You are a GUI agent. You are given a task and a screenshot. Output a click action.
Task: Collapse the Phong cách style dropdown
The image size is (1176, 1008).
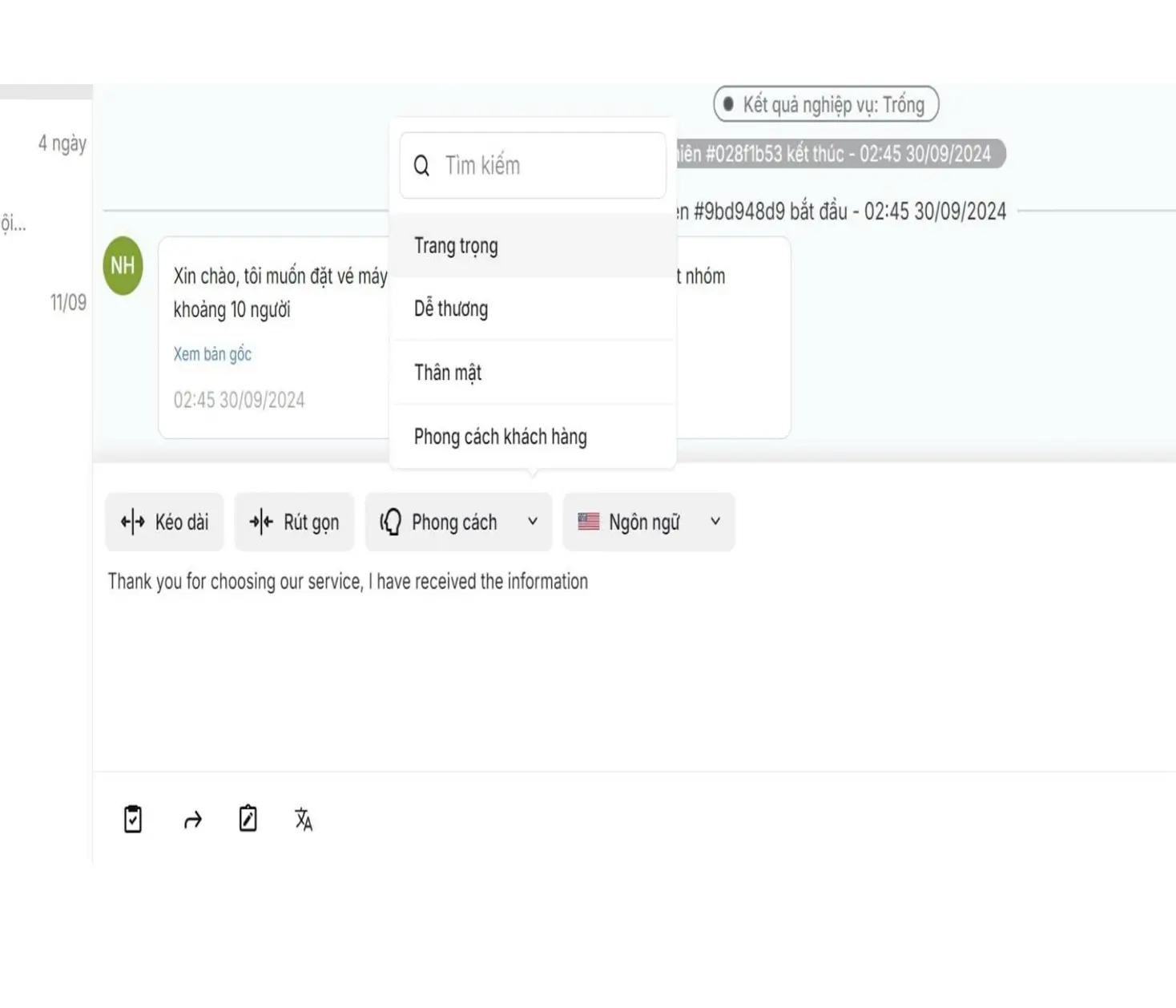pyautogui.click(x=458, y=522)
